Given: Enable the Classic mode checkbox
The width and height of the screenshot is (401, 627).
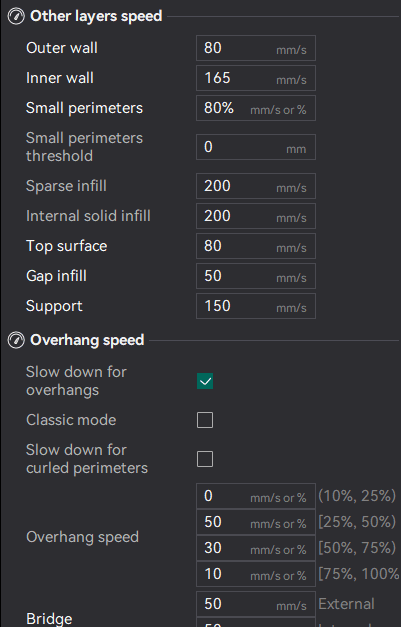Looking at the screenshot, I should coord(205,420).
